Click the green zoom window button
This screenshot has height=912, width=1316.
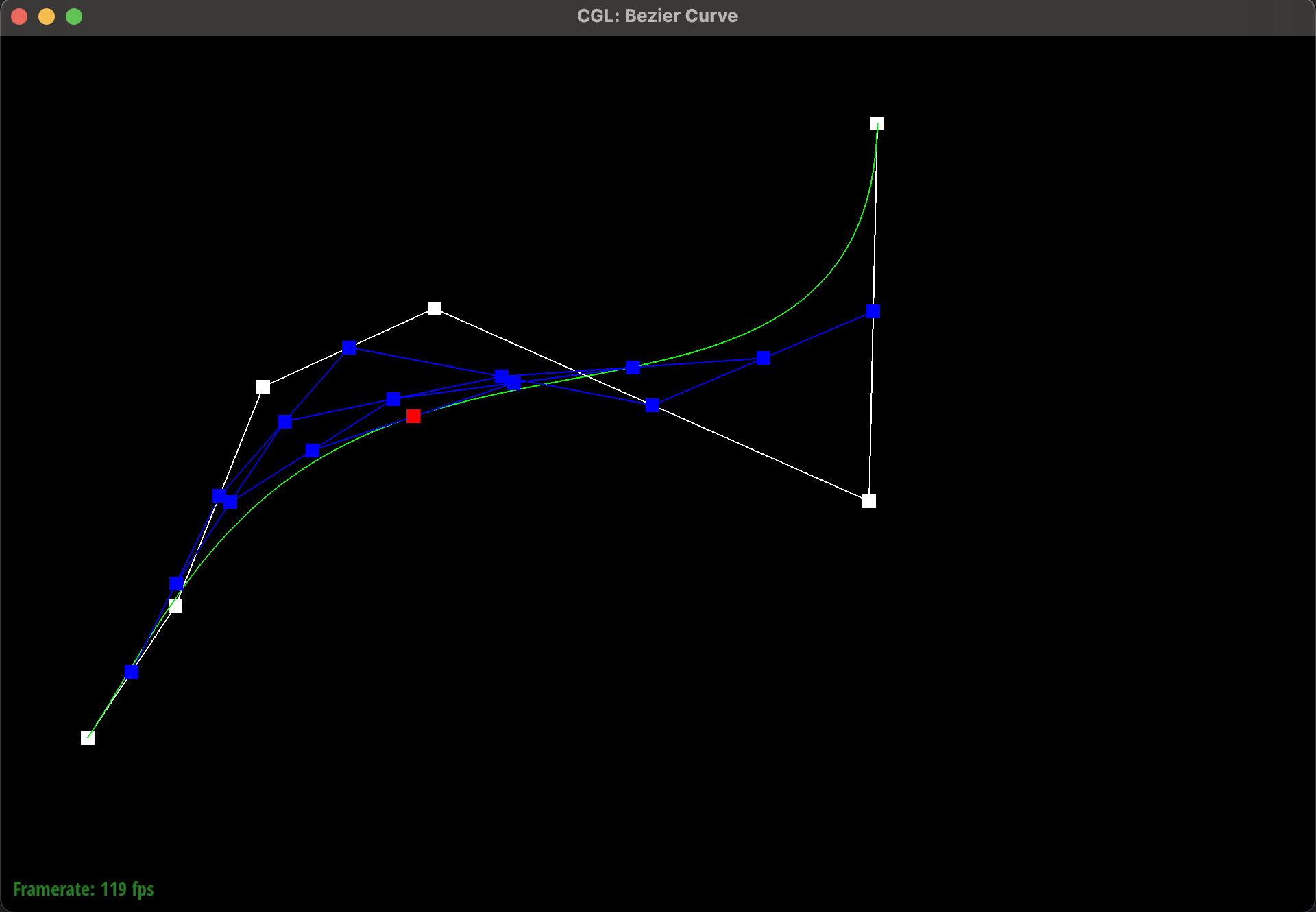click(x=74, y=16)
